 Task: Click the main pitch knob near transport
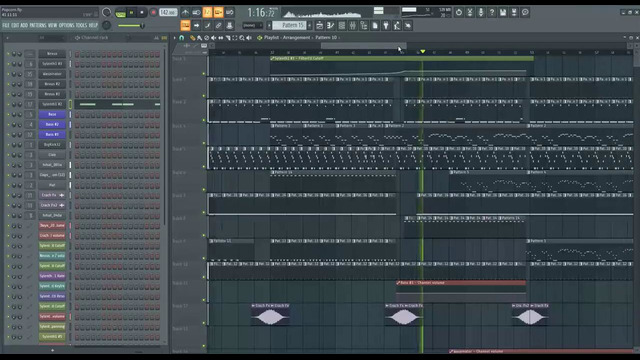coord(107,25)
